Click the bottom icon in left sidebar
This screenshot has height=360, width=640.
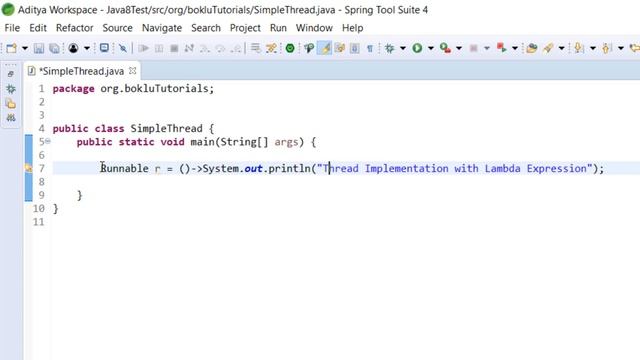click(11, 118)
